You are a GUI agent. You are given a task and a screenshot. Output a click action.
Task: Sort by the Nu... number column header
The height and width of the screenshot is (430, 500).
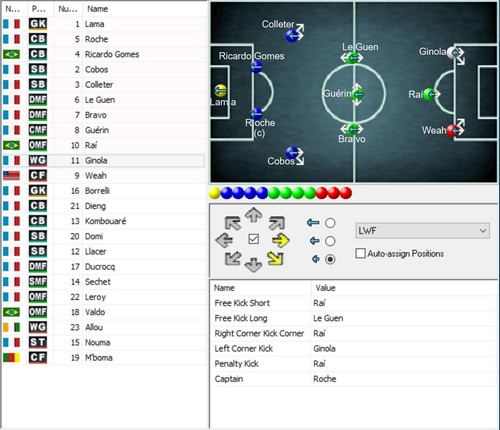(68, 9)
